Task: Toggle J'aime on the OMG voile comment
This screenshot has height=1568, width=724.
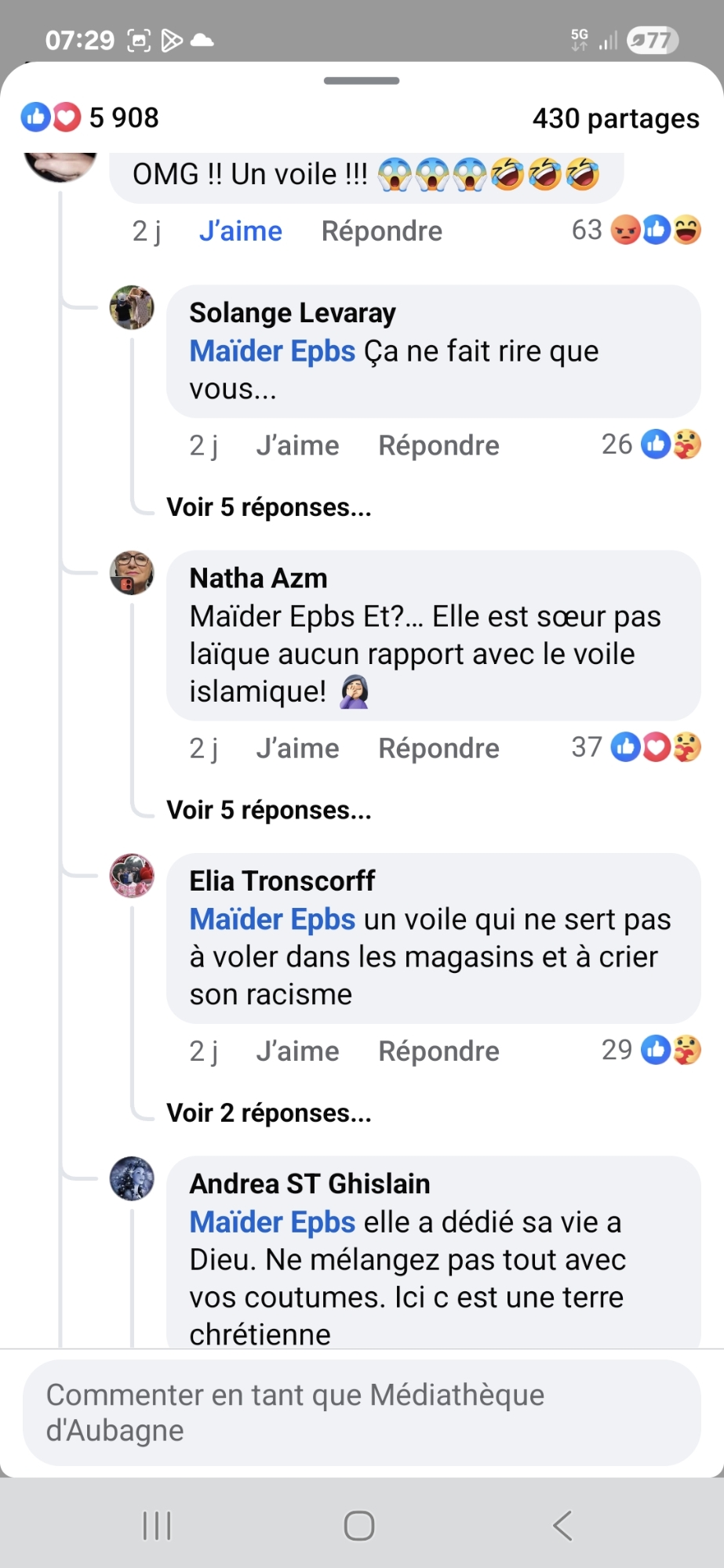Action: coord(240,231)
